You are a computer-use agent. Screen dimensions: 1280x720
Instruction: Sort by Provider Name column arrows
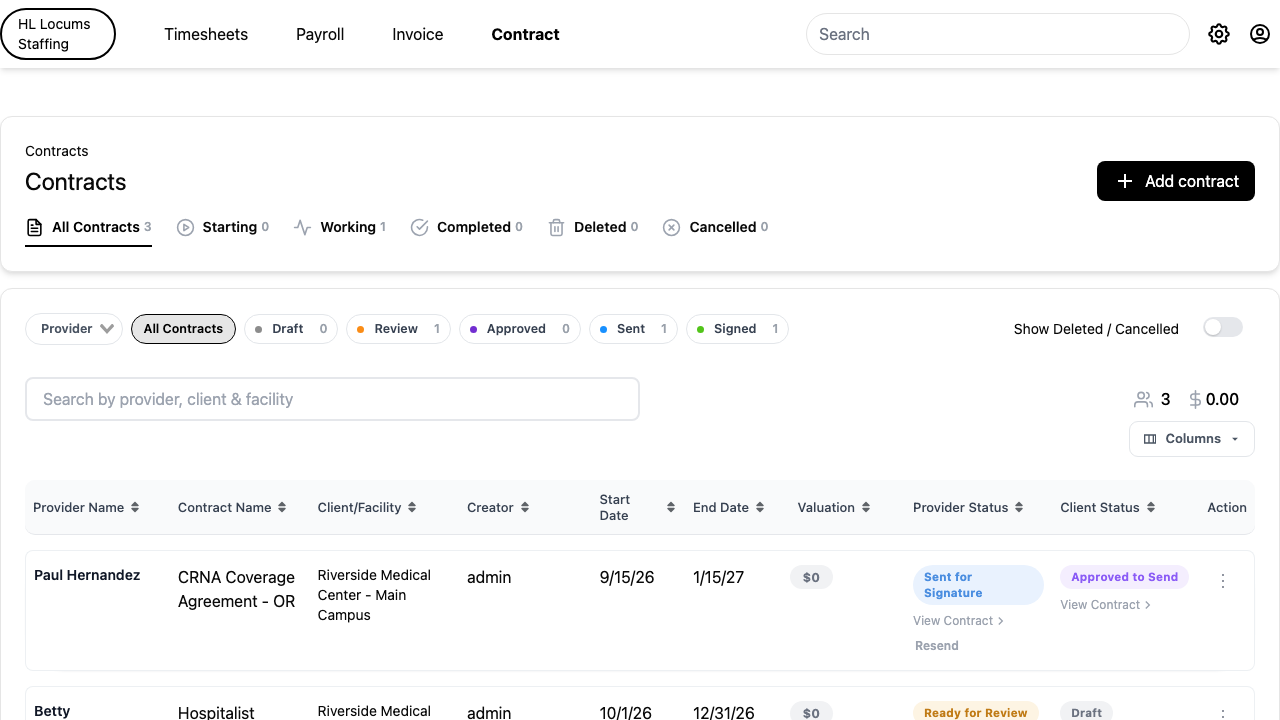pyautogui.click(x=135, y=508)
